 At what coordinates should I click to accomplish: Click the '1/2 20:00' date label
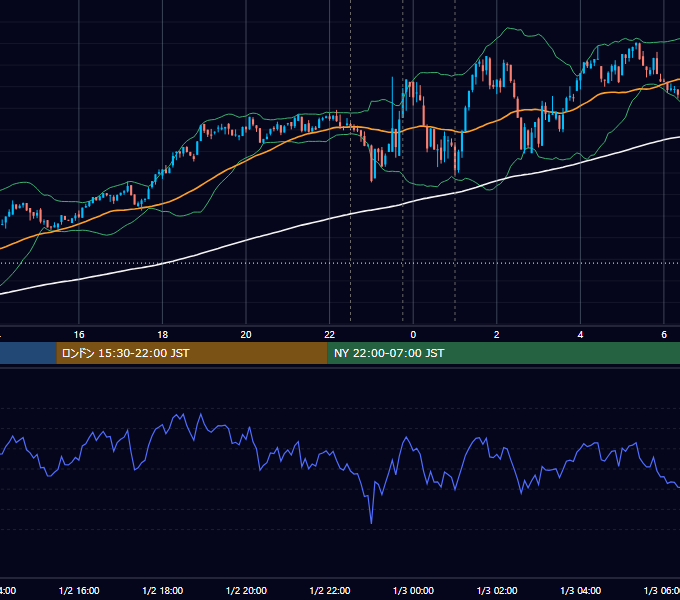[246, 590]
